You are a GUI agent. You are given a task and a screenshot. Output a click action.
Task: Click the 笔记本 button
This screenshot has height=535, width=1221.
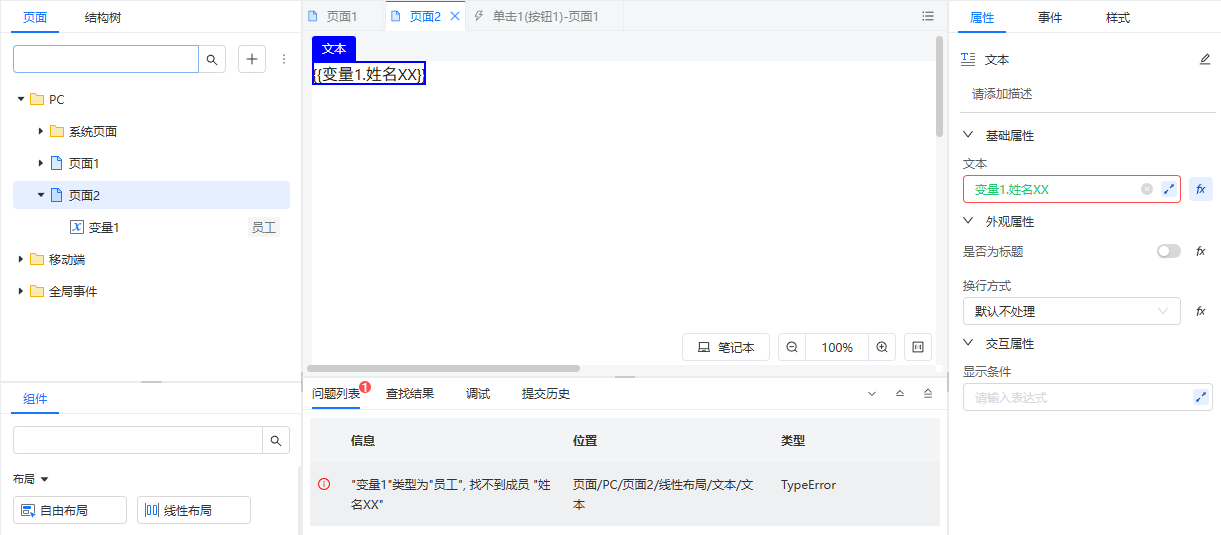tap(726, 347)
